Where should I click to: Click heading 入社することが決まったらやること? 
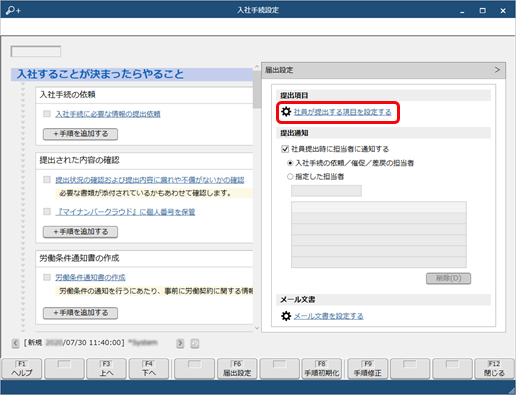coord(100,74)
